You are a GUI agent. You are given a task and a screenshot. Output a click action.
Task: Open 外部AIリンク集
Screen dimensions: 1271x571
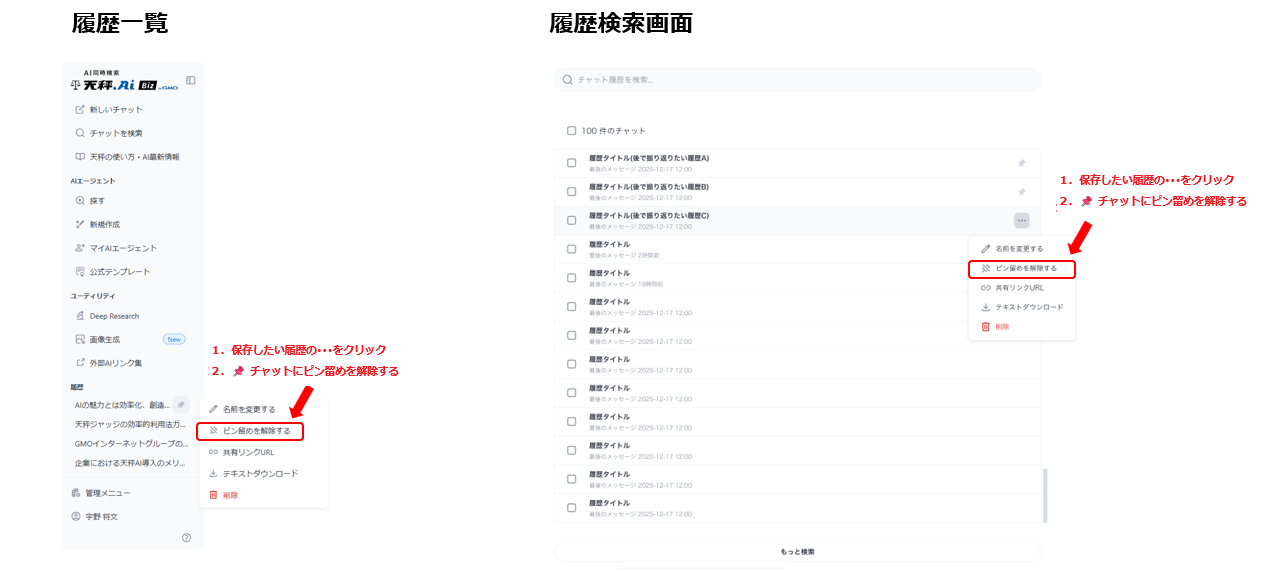[109, 363]
